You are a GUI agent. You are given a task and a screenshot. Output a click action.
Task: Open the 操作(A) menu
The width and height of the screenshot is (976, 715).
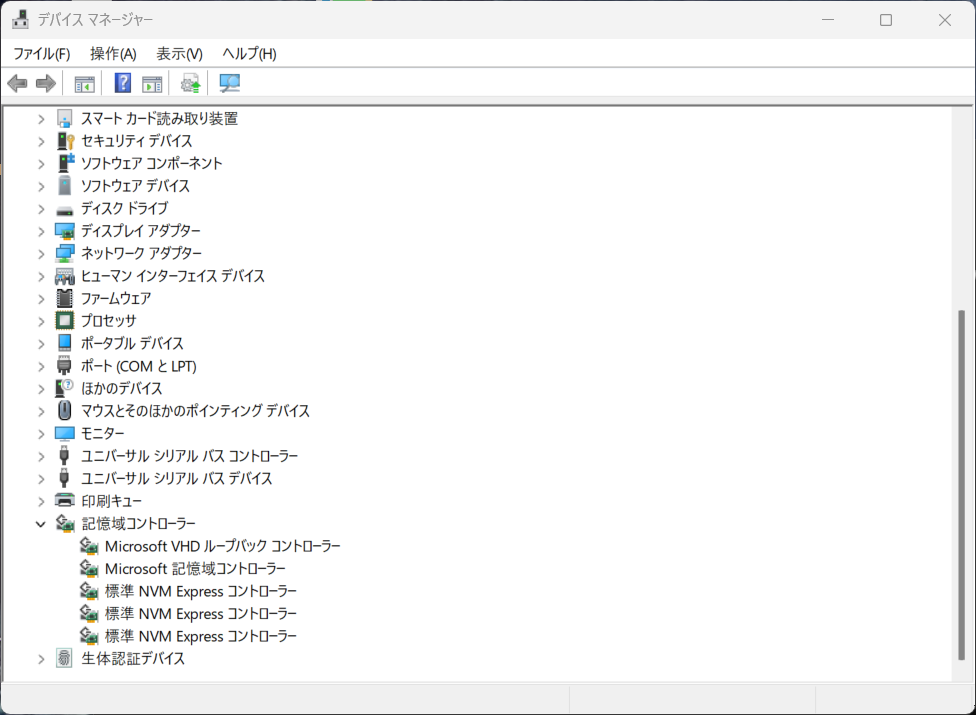click(x=113, y=54)
